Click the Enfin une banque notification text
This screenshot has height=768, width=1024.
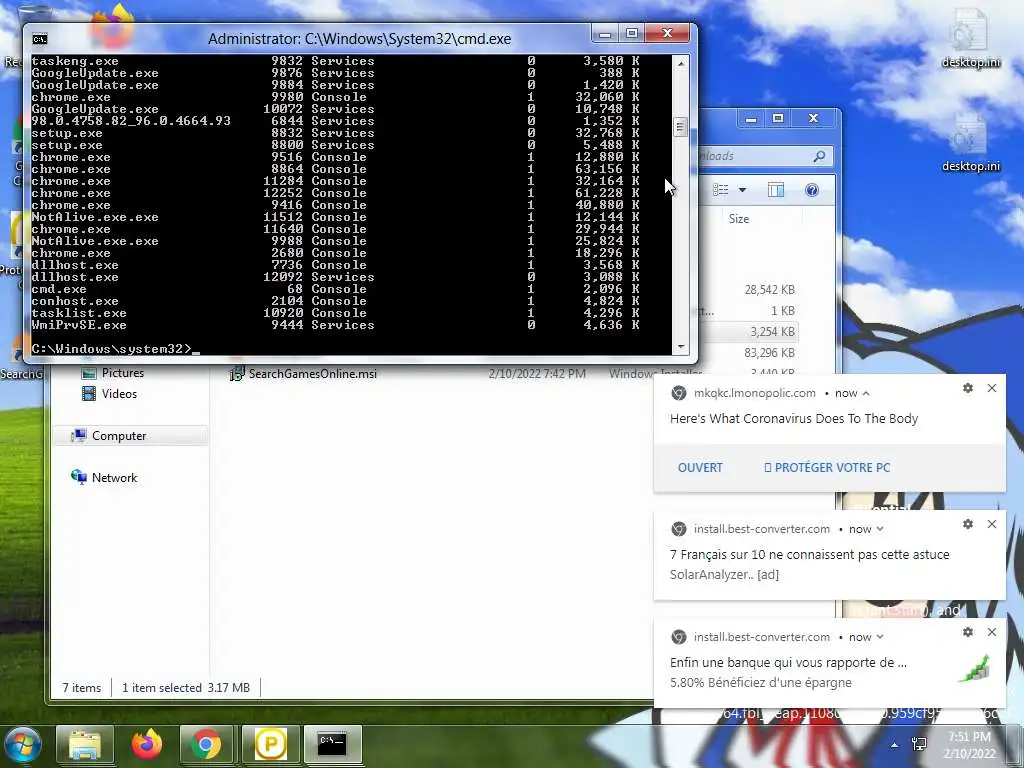click(788, 662)
